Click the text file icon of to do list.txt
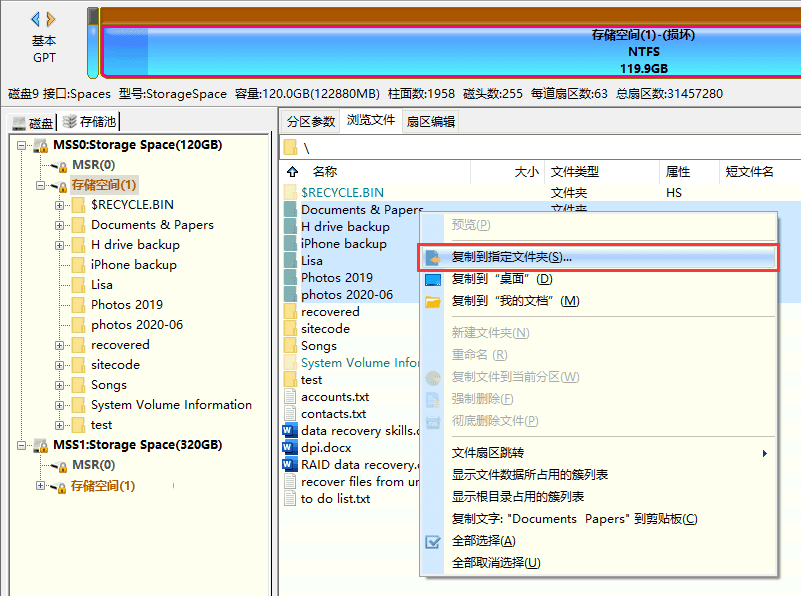 click(x=290, y=498)
